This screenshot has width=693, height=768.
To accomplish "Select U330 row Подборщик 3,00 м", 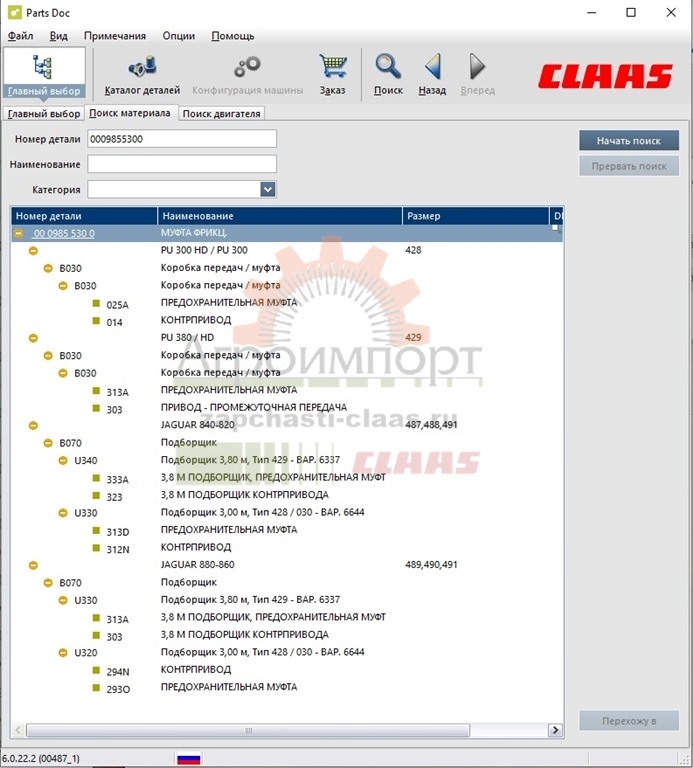I will (287, 513).
